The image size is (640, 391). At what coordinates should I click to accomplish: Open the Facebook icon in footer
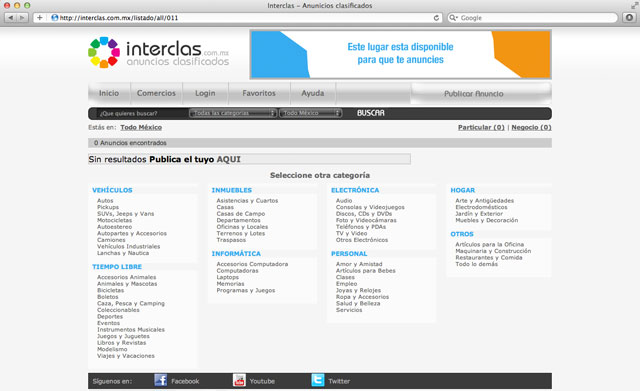[161, 380]
